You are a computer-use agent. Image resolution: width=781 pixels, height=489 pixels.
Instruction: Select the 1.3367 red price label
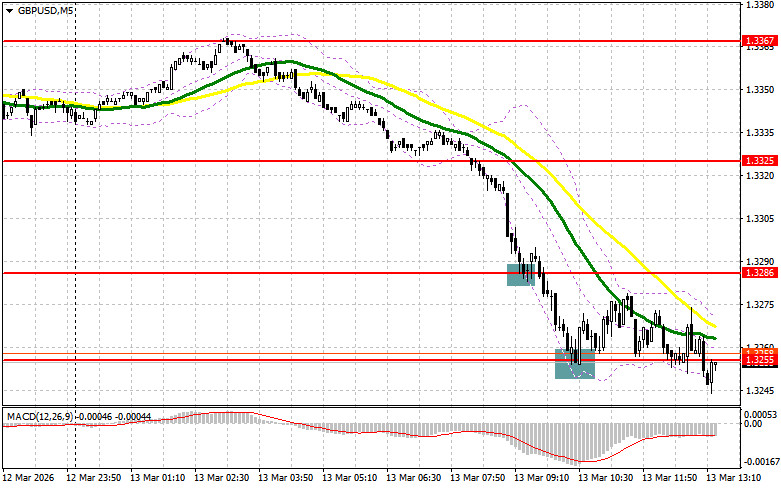[760, 41]
